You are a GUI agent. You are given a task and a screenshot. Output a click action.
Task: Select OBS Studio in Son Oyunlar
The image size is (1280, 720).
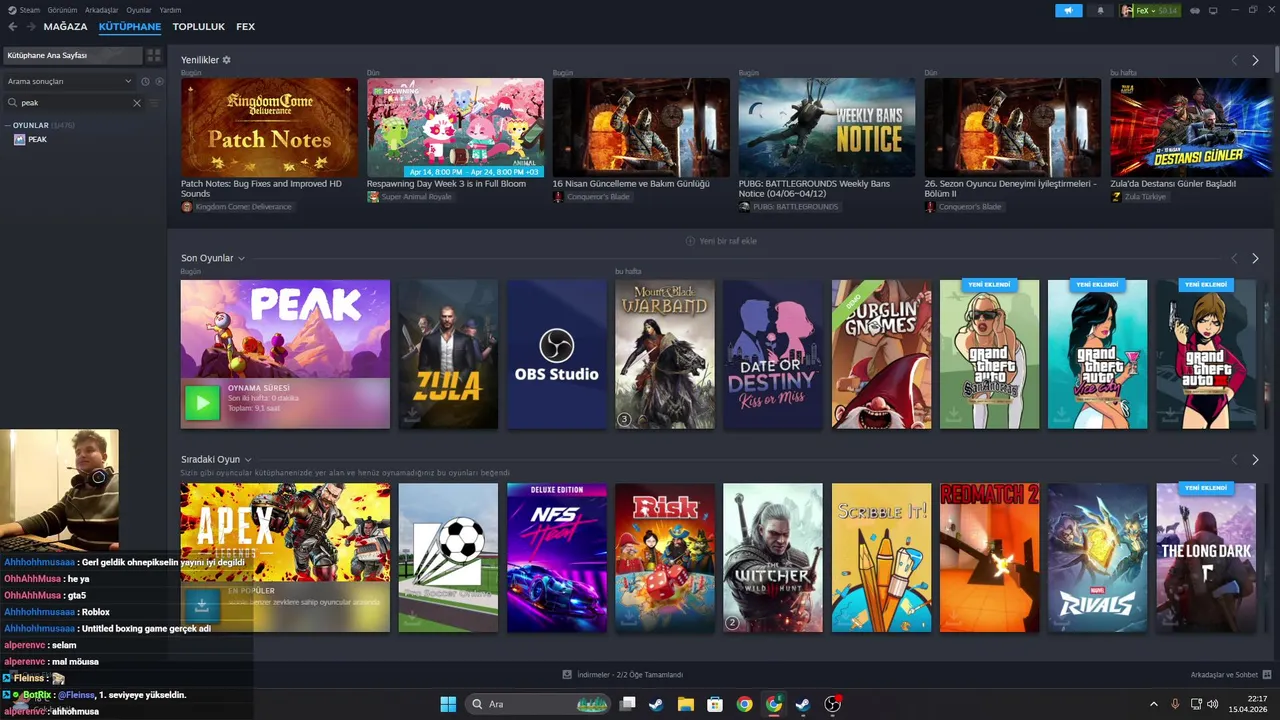[x=557, y=355]
